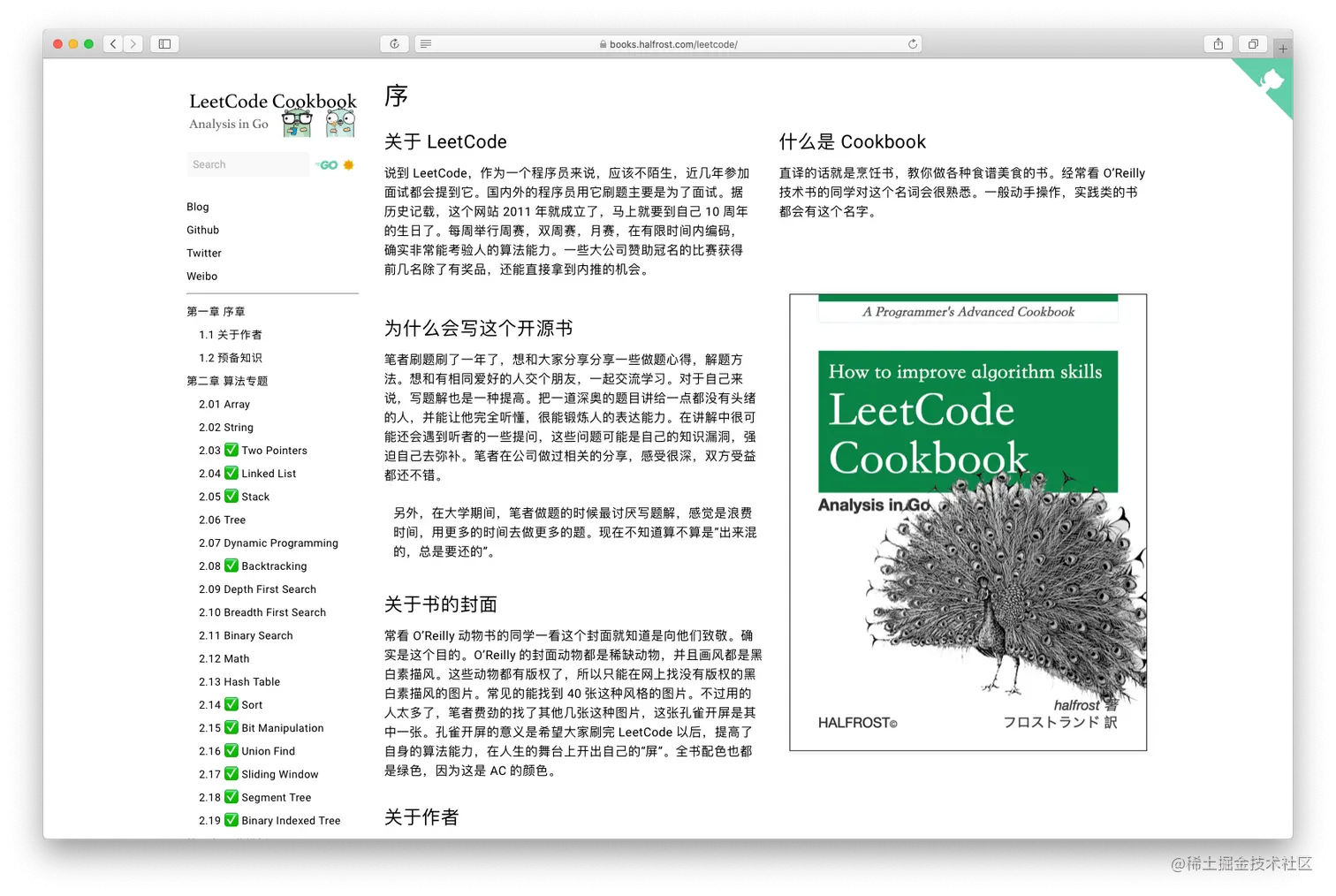Click the privacy report toolbar button
The width and height of the screenshot is (1336, 896).
[394, 43]
